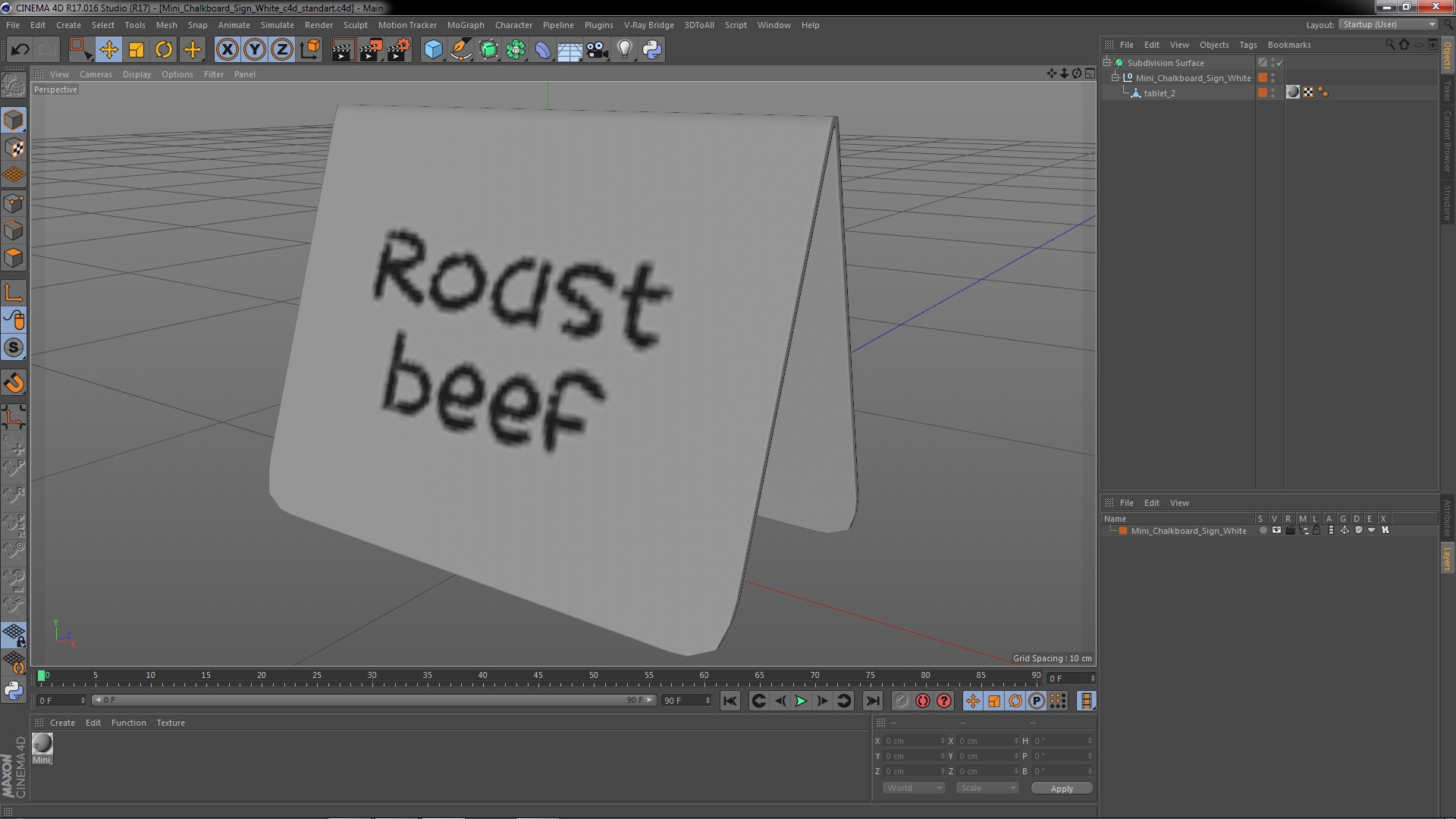The width and height of the screenshot is (1456, 819).
Task: Click the Render to Picture Viewer icon
Action: [371, 50]
